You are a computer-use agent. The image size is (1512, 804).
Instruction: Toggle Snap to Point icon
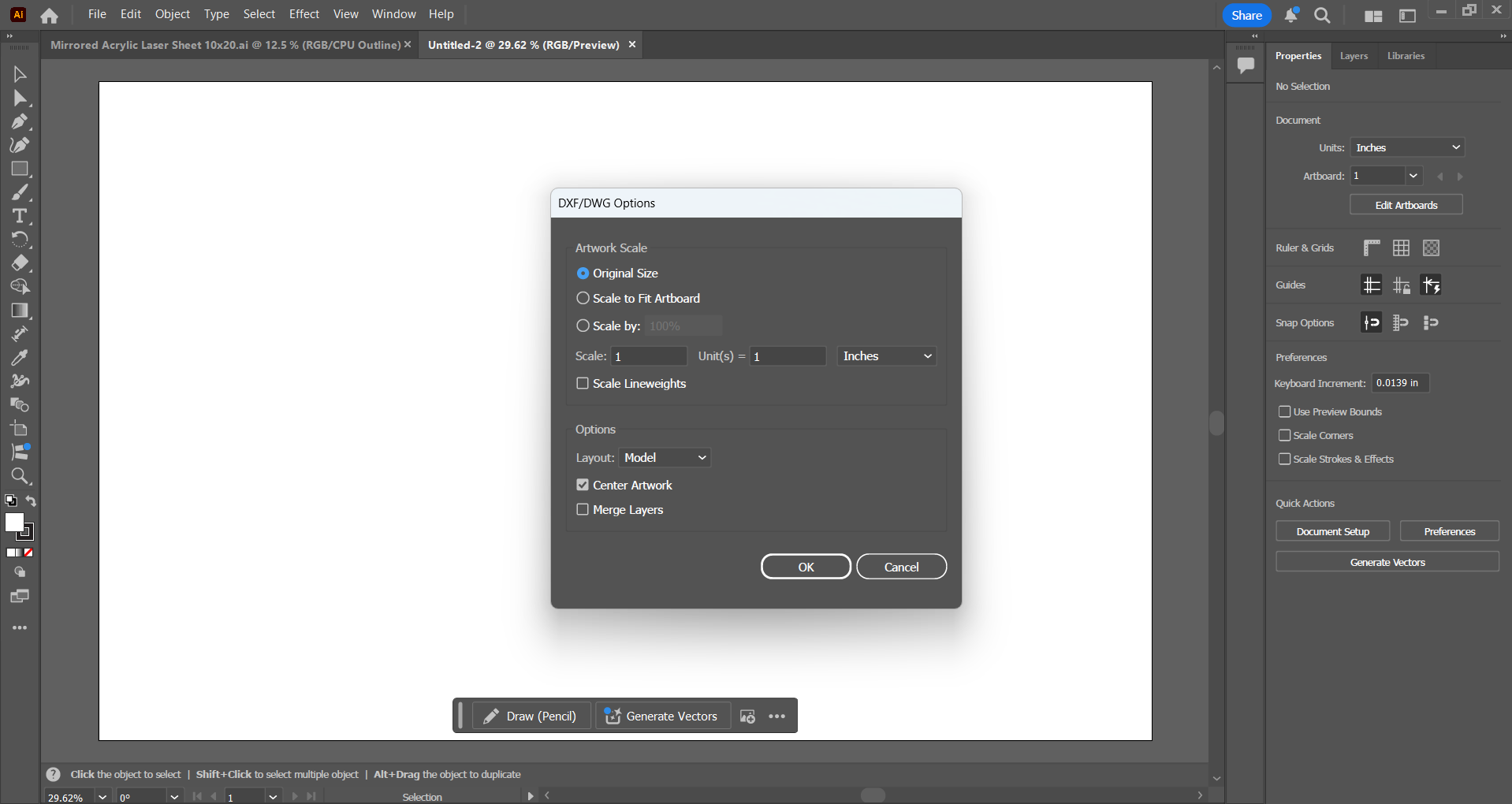1372,322
